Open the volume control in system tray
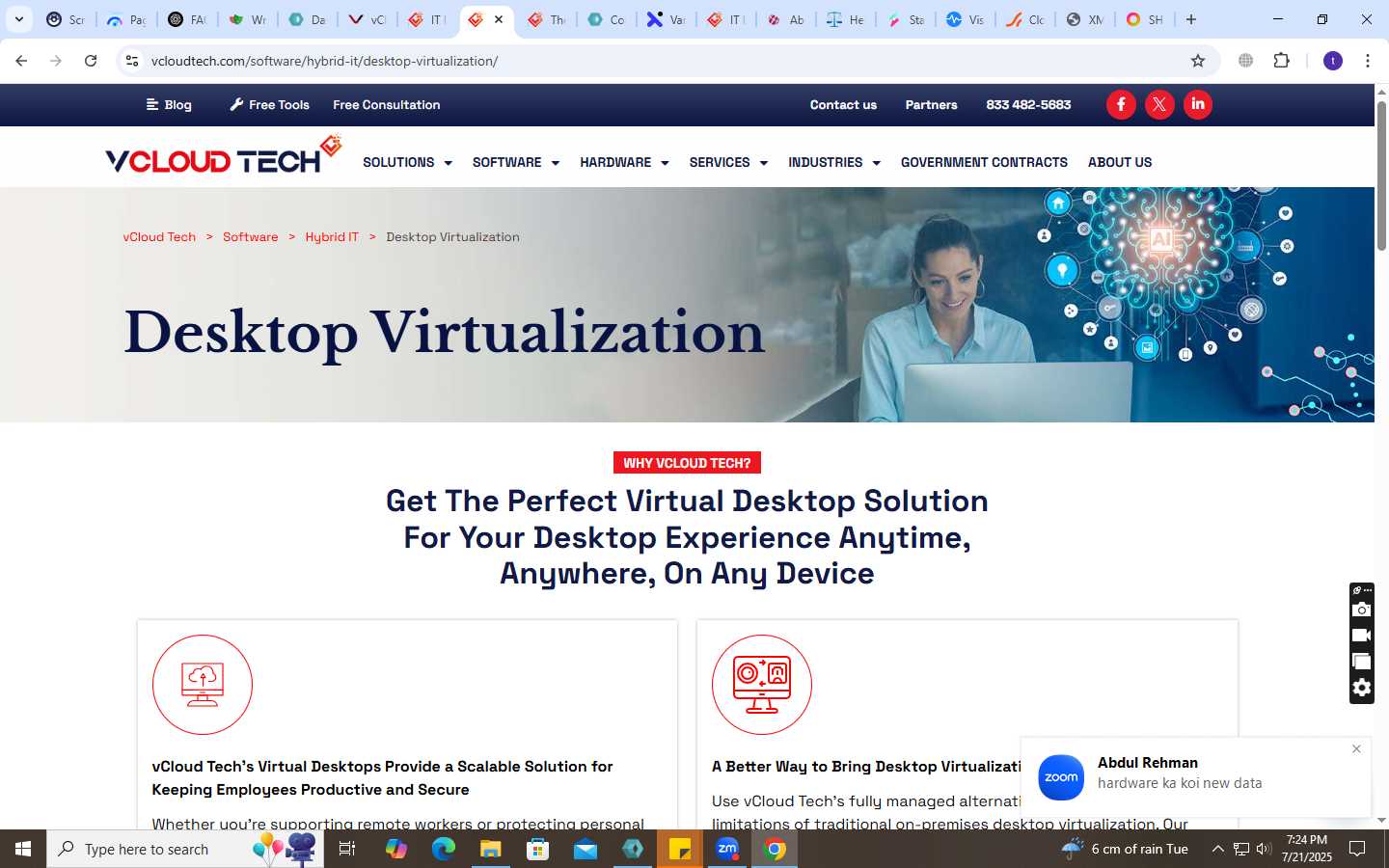Image resolution: width=1389 pixels, height=868 pixels. (1264, 849)
